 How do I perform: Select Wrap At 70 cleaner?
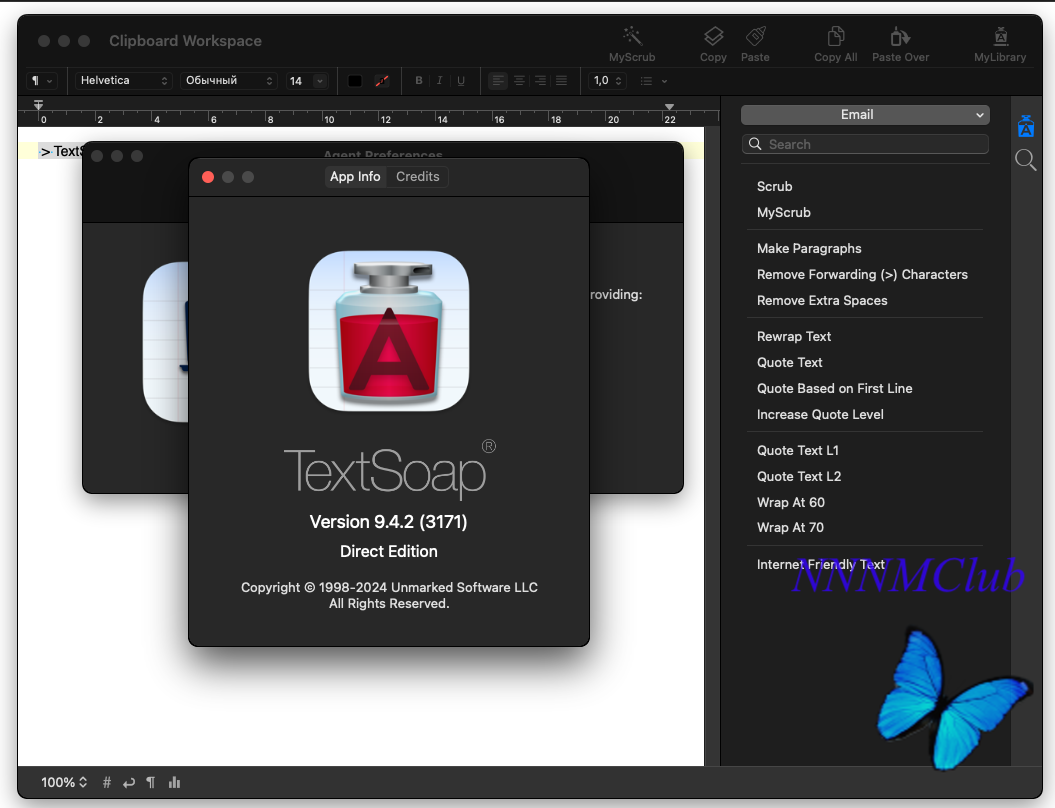(790, 527)
